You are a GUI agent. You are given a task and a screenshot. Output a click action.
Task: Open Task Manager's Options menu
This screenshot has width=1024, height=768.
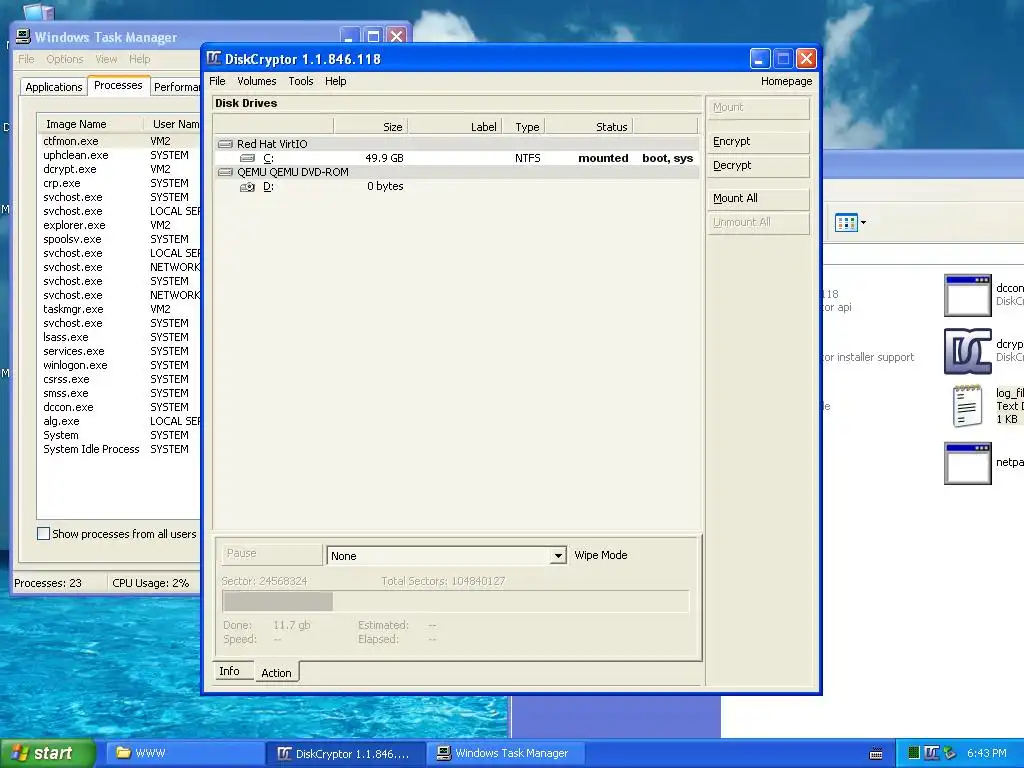65,59
